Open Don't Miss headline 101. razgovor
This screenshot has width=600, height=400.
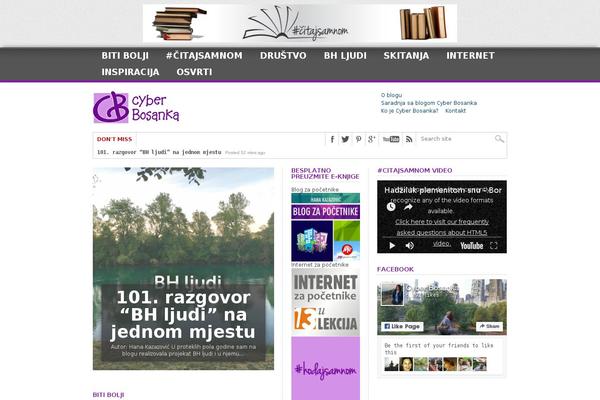159,152
